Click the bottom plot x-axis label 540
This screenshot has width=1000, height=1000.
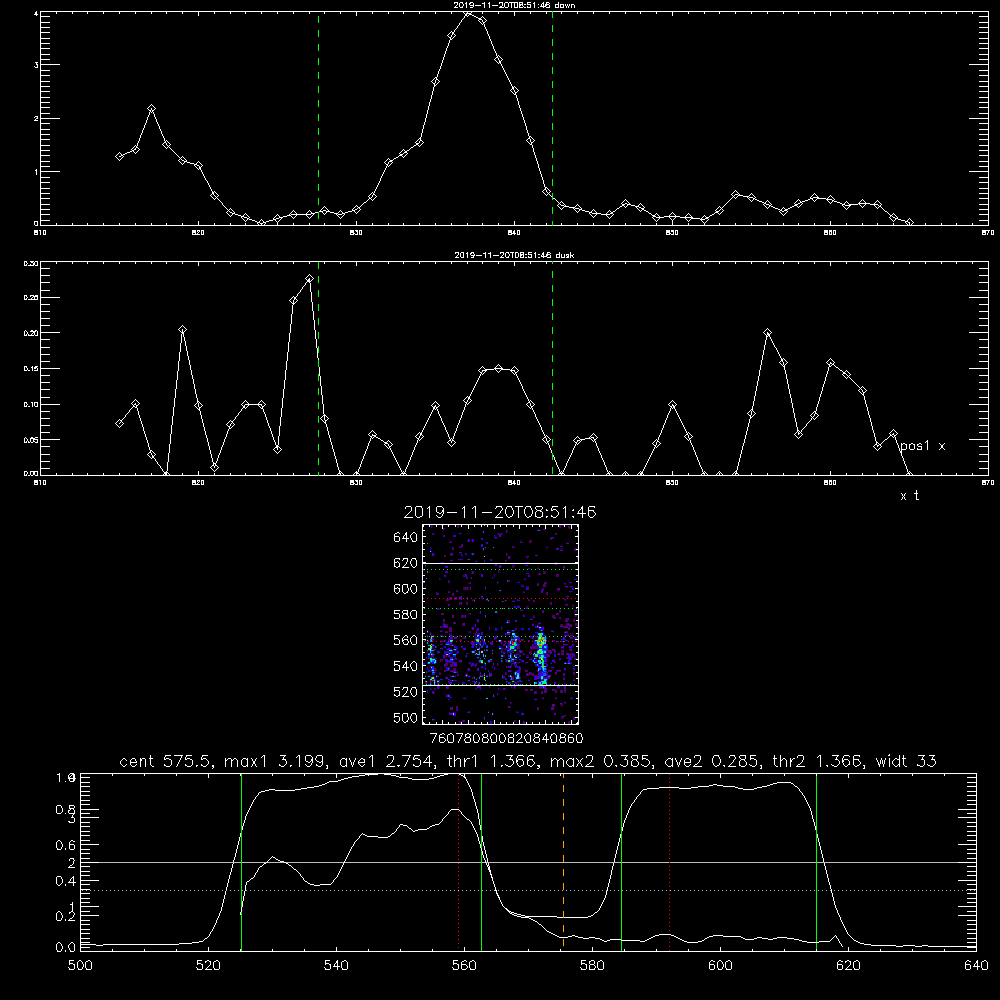click(336, 966)
